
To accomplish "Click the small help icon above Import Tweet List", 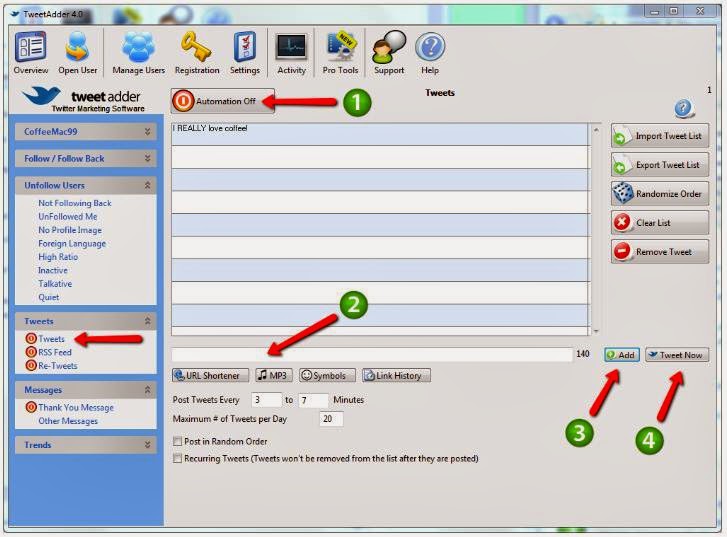I will coord(684,109).
